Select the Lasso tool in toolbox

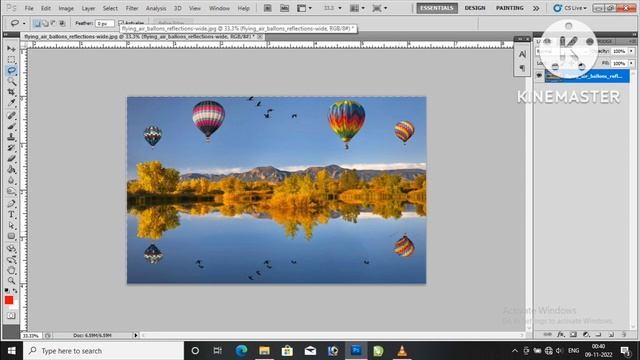point(11,71)
